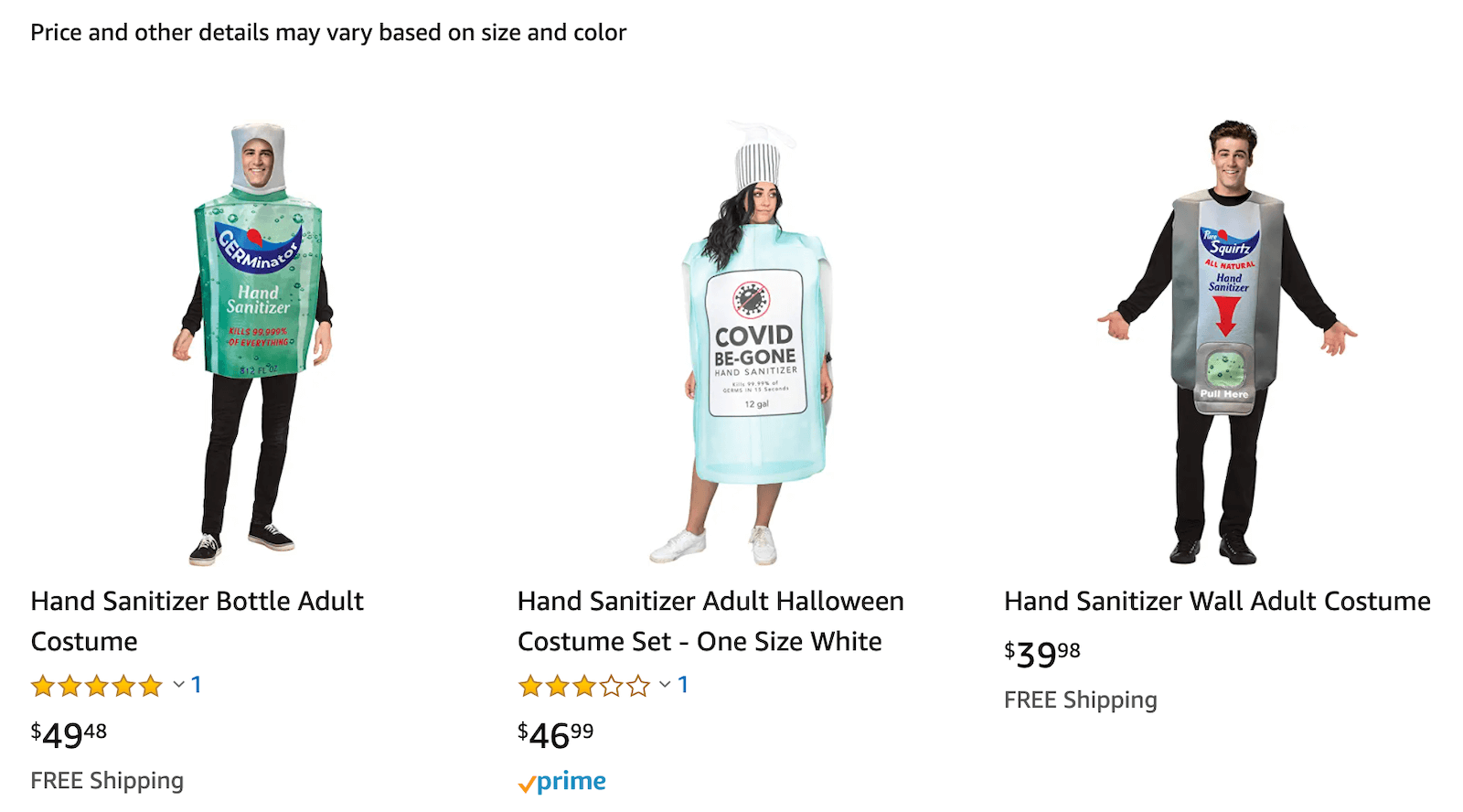The width and height of the screenshot is (1463, 812).
Task: Click first gold star of Bottle Costume rating
Action: click(x=43, y=685)
